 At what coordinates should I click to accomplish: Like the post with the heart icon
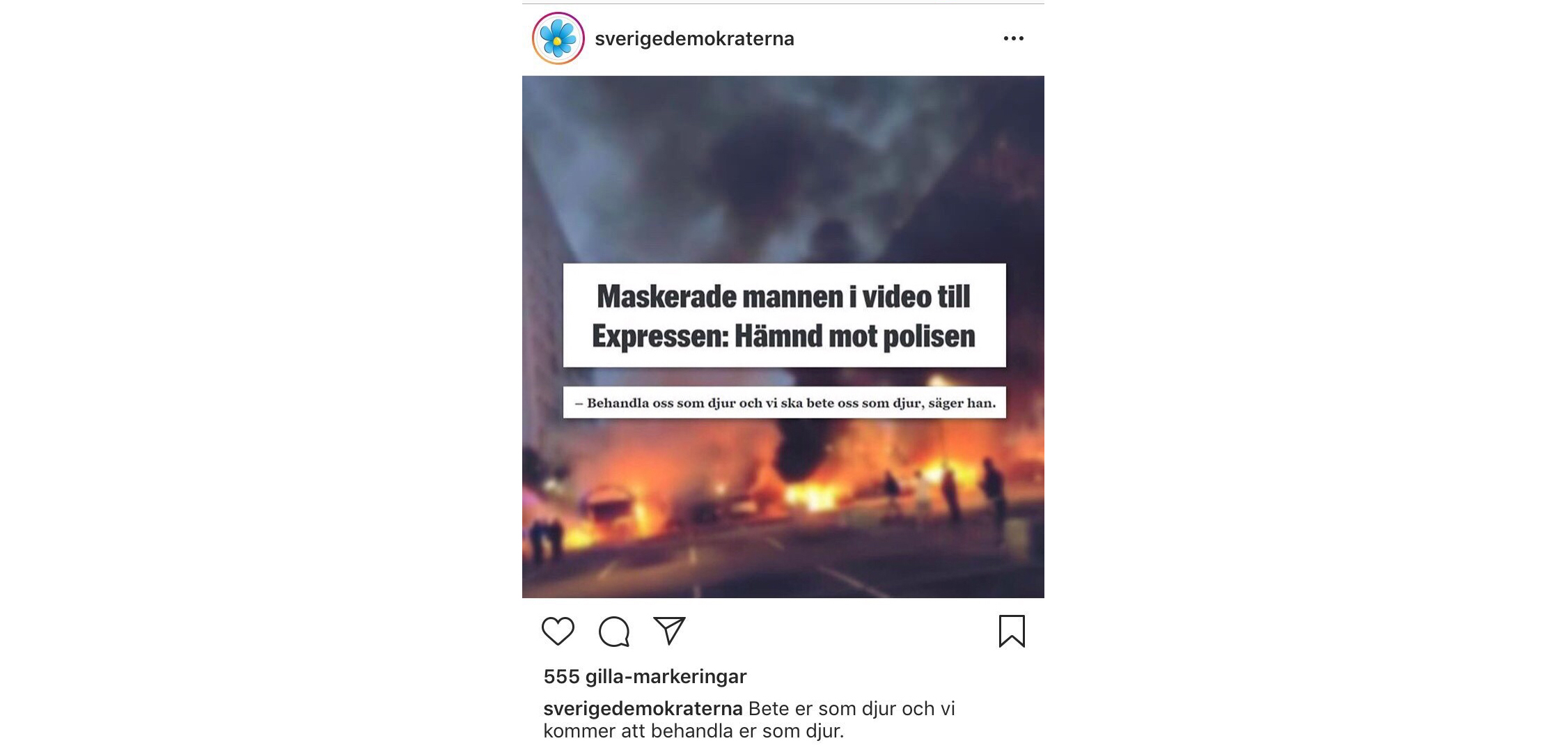point(558,631)
